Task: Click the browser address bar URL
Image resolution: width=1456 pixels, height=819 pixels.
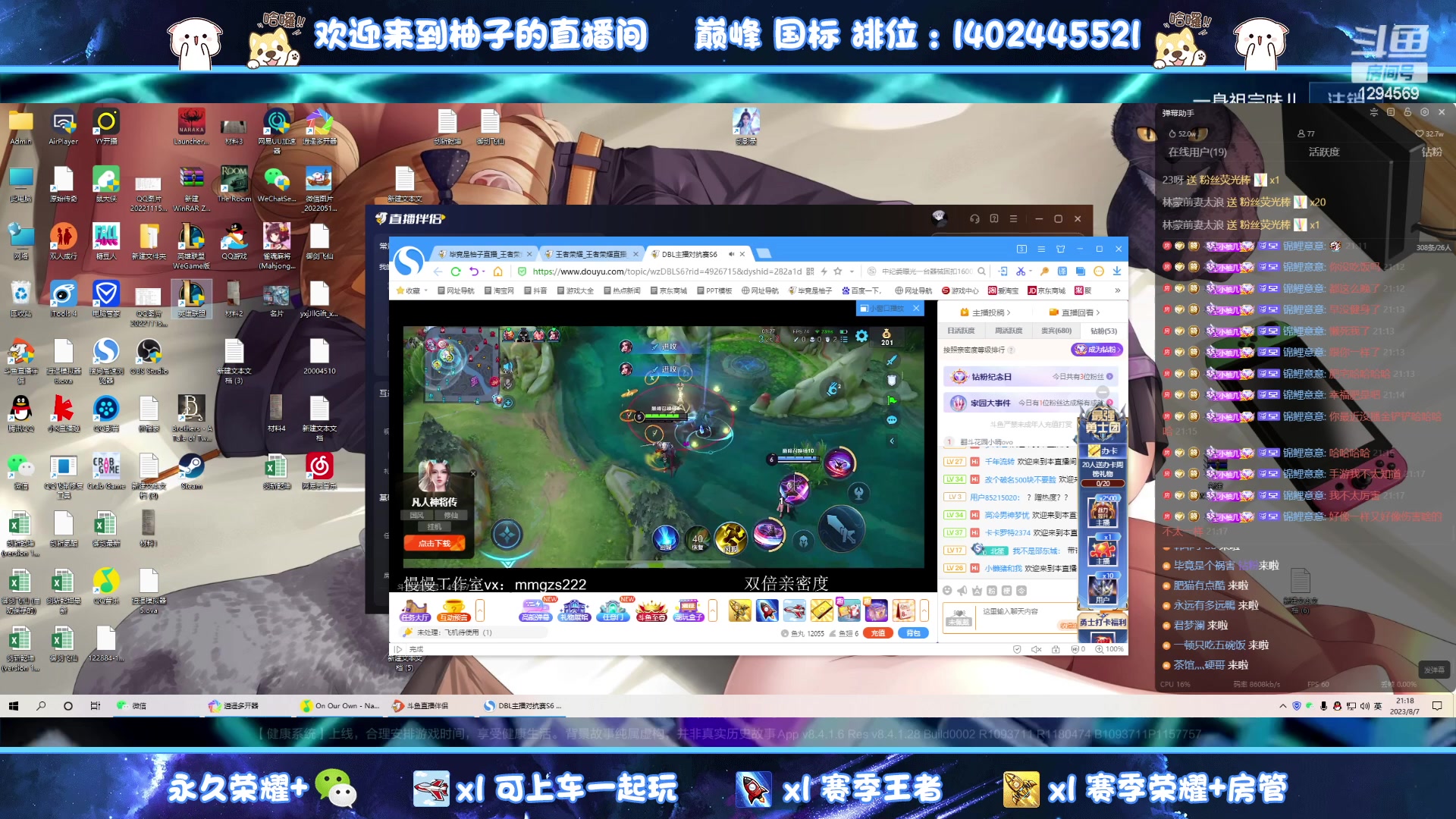Action: [x=667, y=271]
